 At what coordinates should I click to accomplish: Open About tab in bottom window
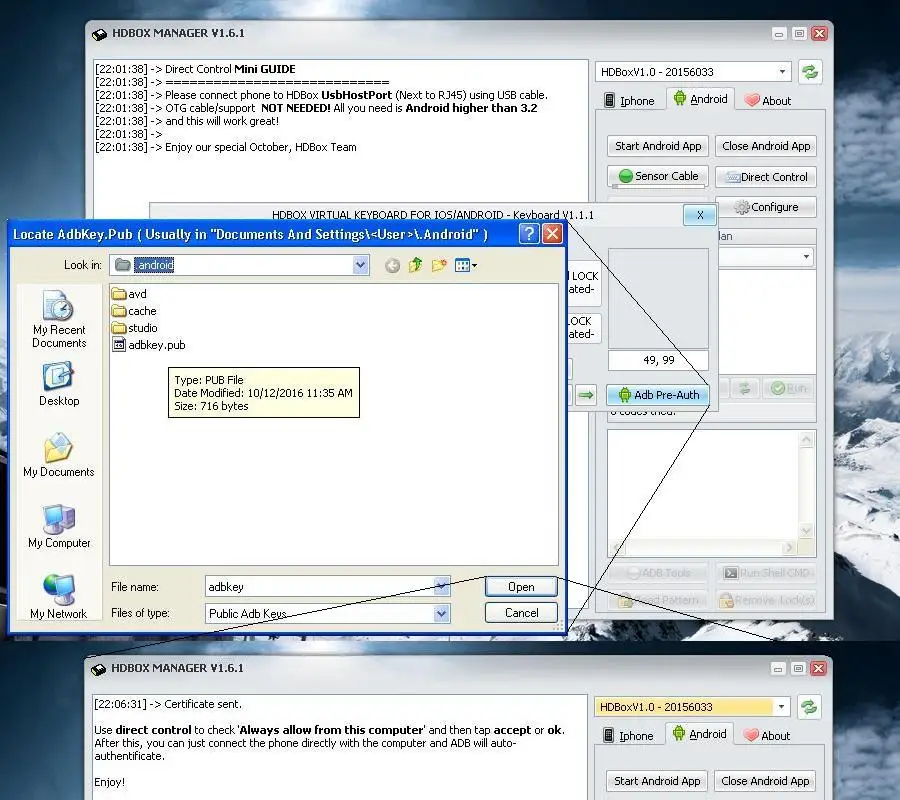click(x=766, y=735)
